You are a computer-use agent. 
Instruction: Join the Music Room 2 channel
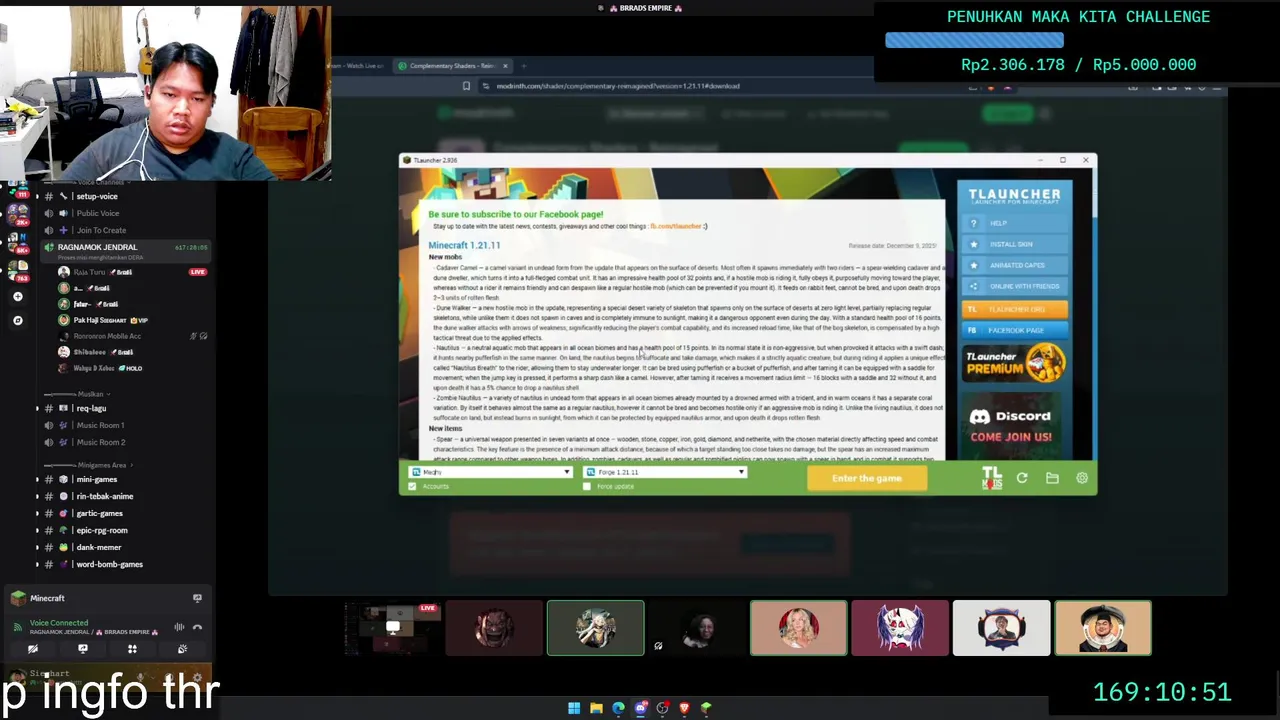100,442
